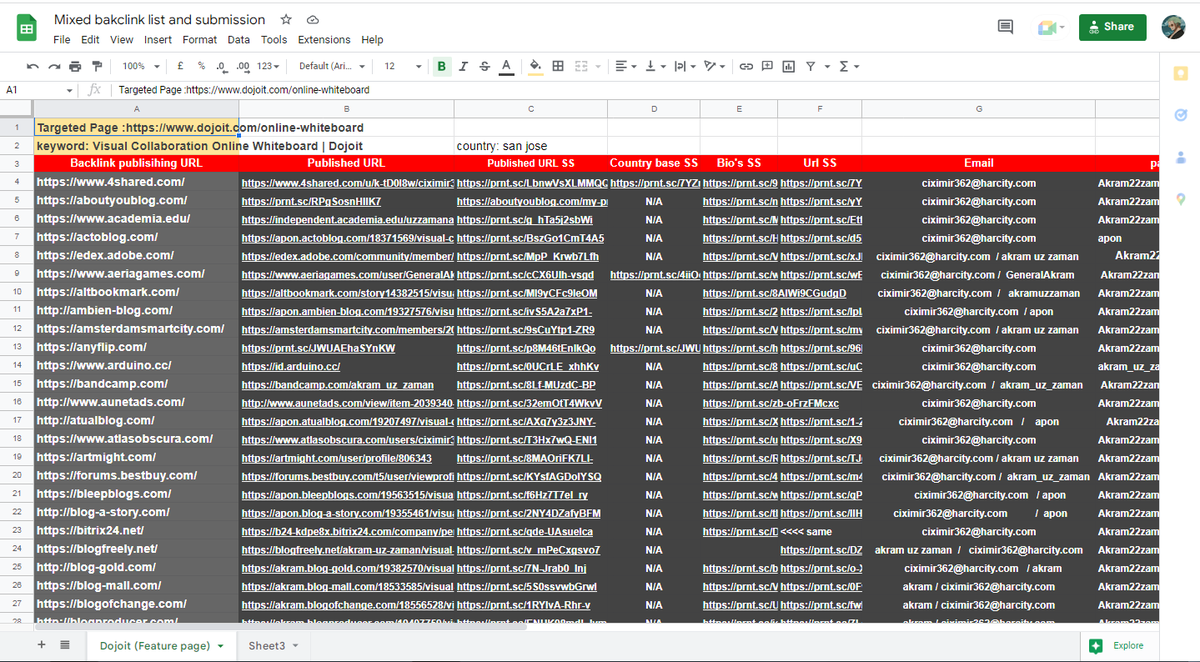Open Contacts in side panel

(x=1180, y=157)
